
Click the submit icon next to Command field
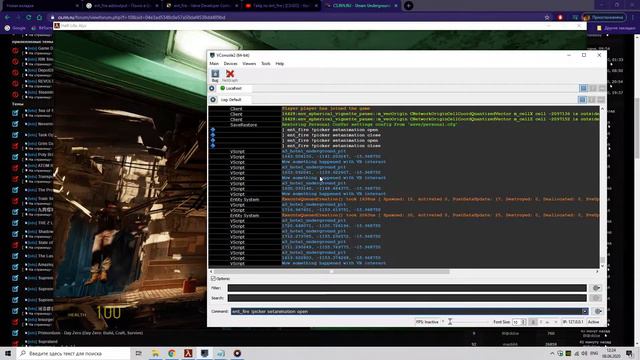pos(598,311)
